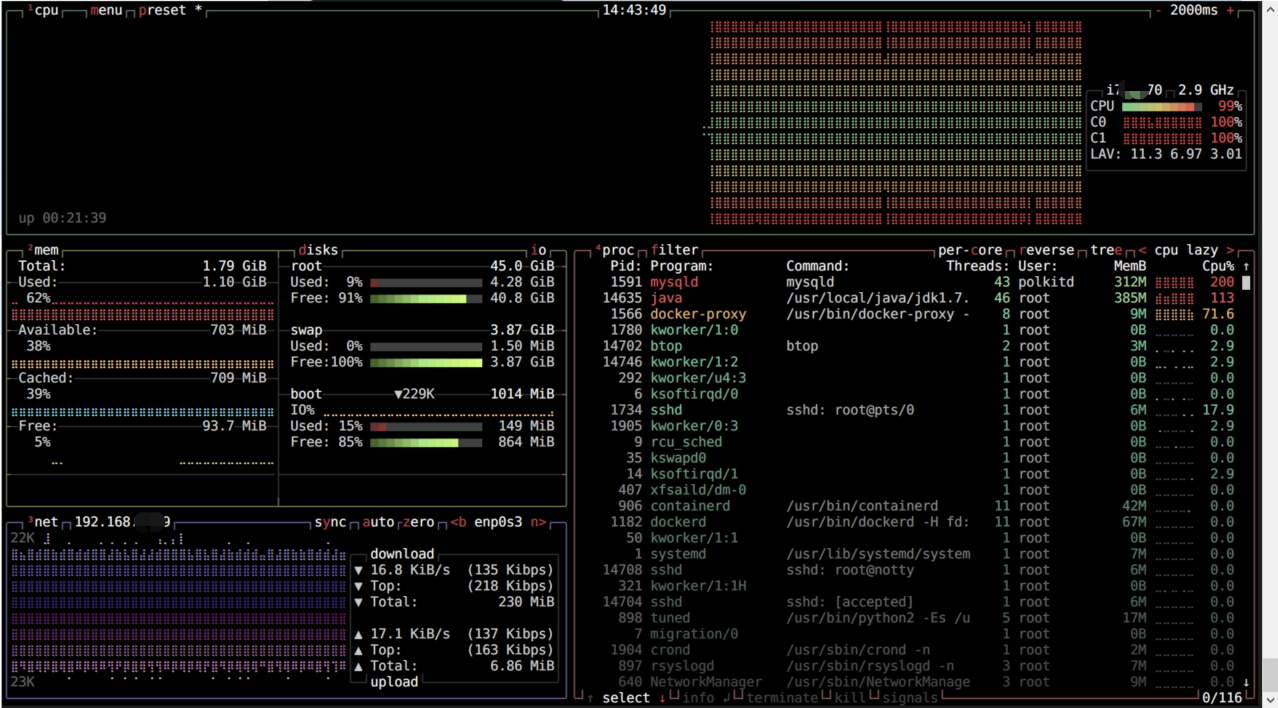Switch to next network interface with n arrow
The image size is (1278, 708).
pyautogui.click(x=538, y=522)
